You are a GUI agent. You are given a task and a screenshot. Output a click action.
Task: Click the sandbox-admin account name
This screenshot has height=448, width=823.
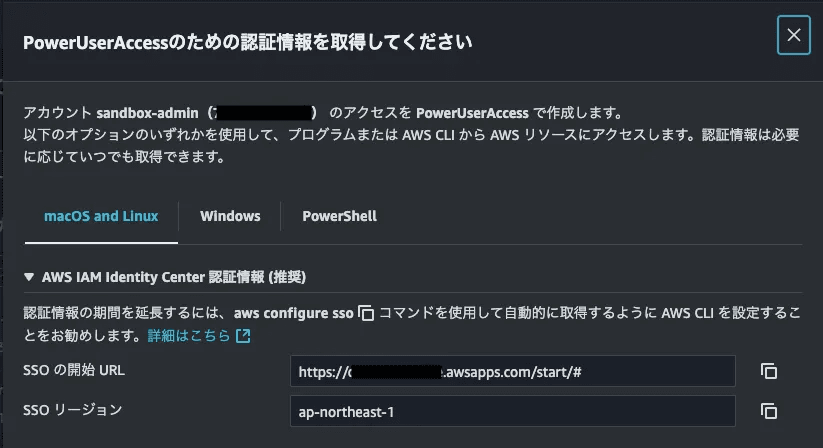pyautogui.click(x=151, y=112)
